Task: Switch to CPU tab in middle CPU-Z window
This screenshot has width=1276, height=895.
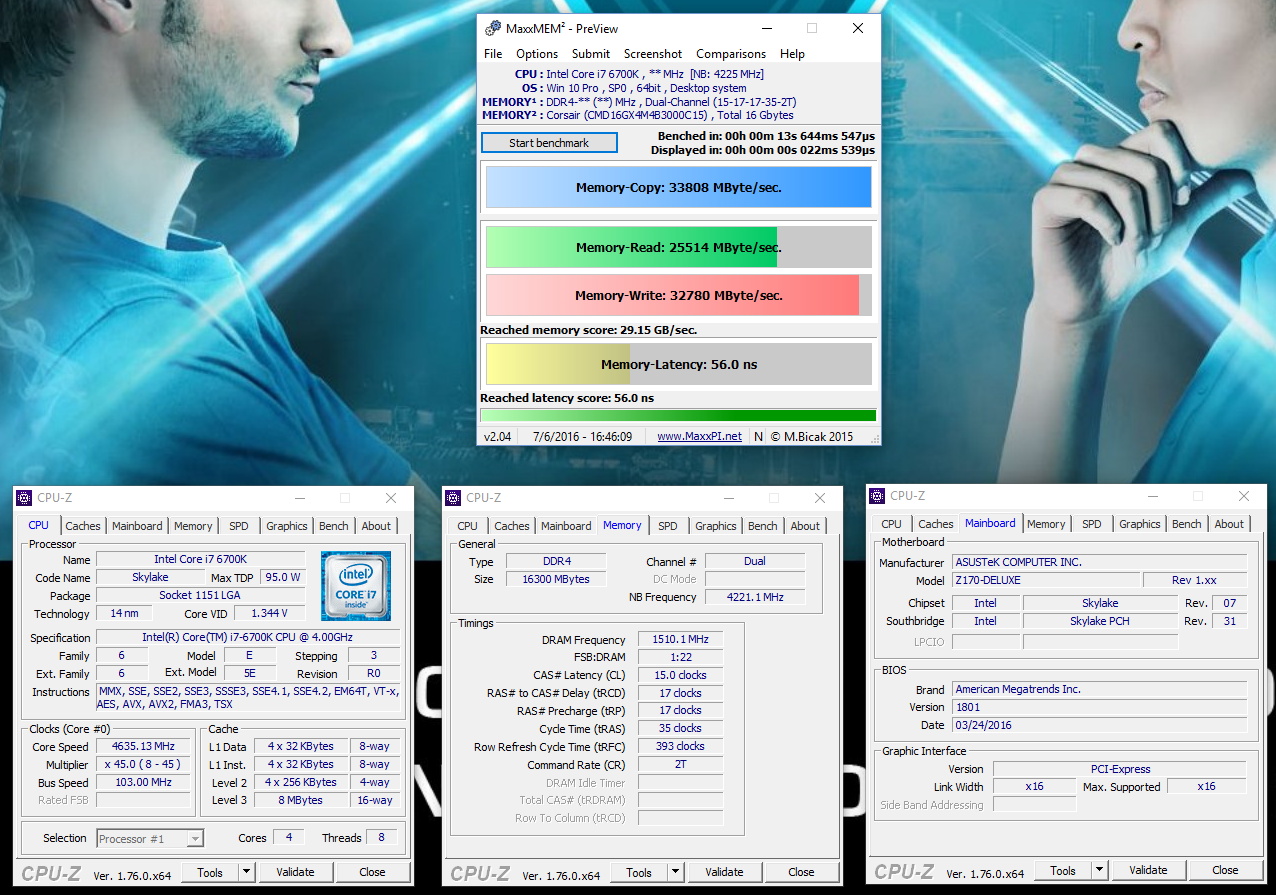Action: (467, 526)
